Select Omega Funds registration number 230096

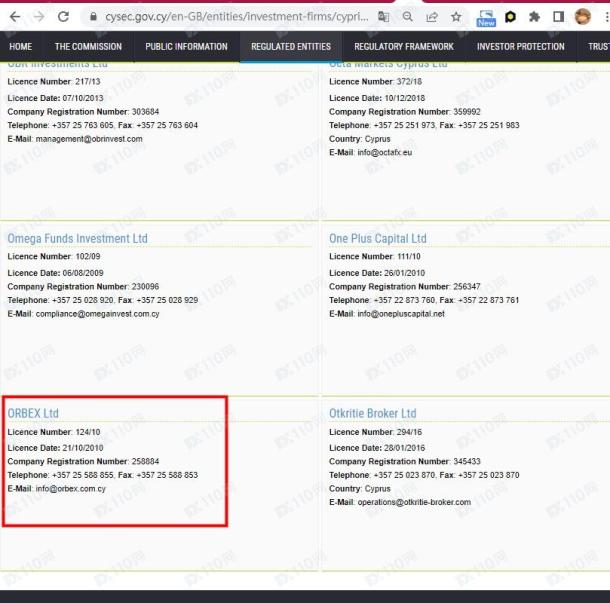(145, 287)
